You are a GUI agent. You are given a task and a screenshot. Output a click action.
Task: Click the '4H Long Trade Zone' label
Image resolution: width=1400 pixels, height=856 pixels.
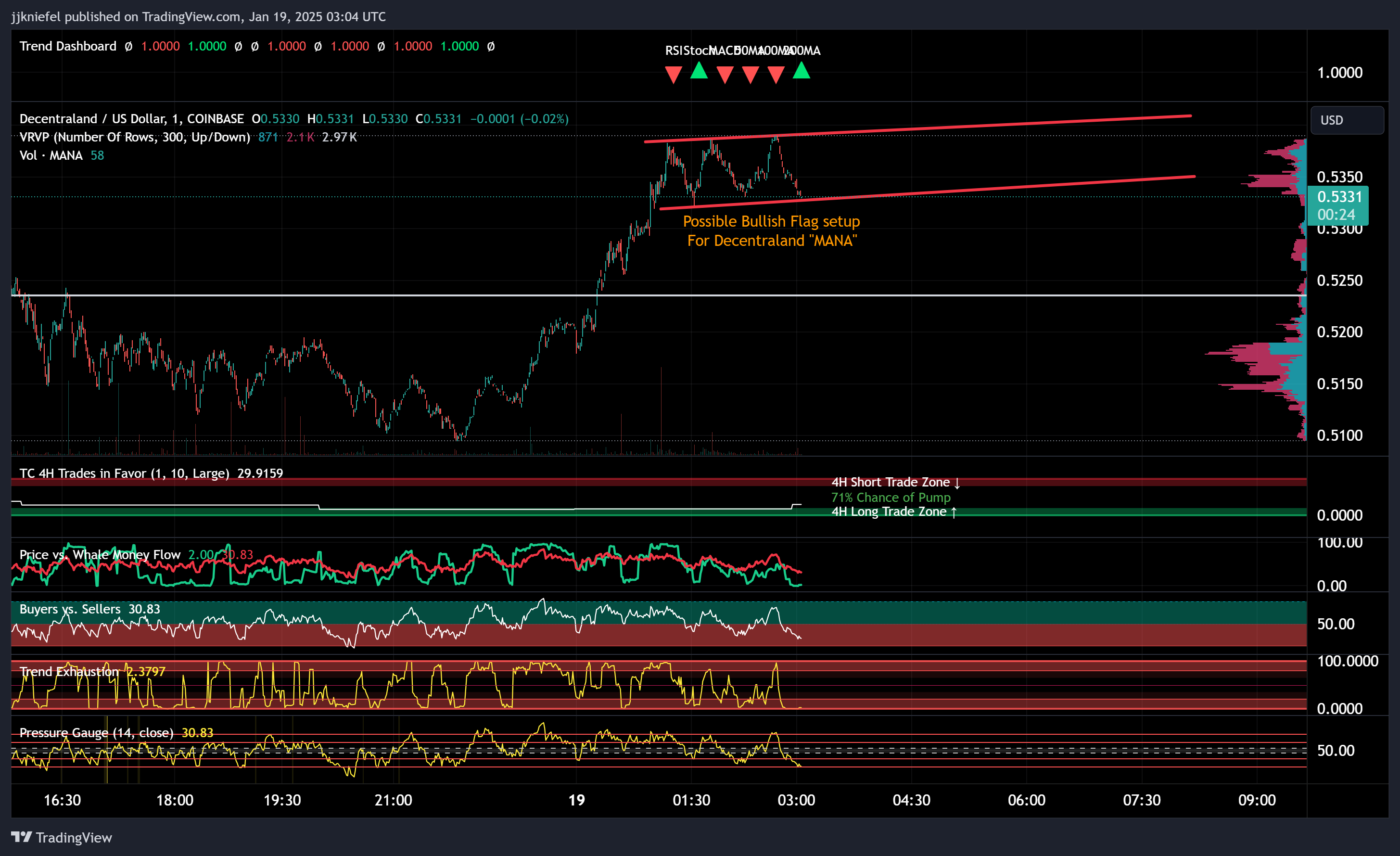pyautogui.click(x=894, y=511)
